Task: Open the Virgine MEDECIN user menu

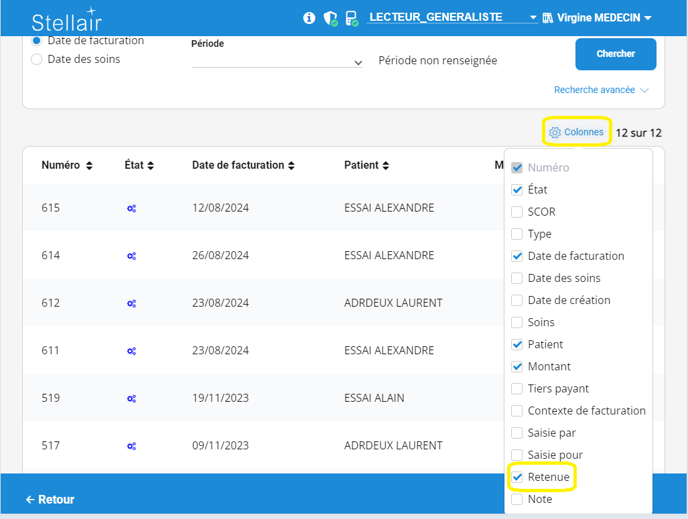Action: [x=597, y=18]
